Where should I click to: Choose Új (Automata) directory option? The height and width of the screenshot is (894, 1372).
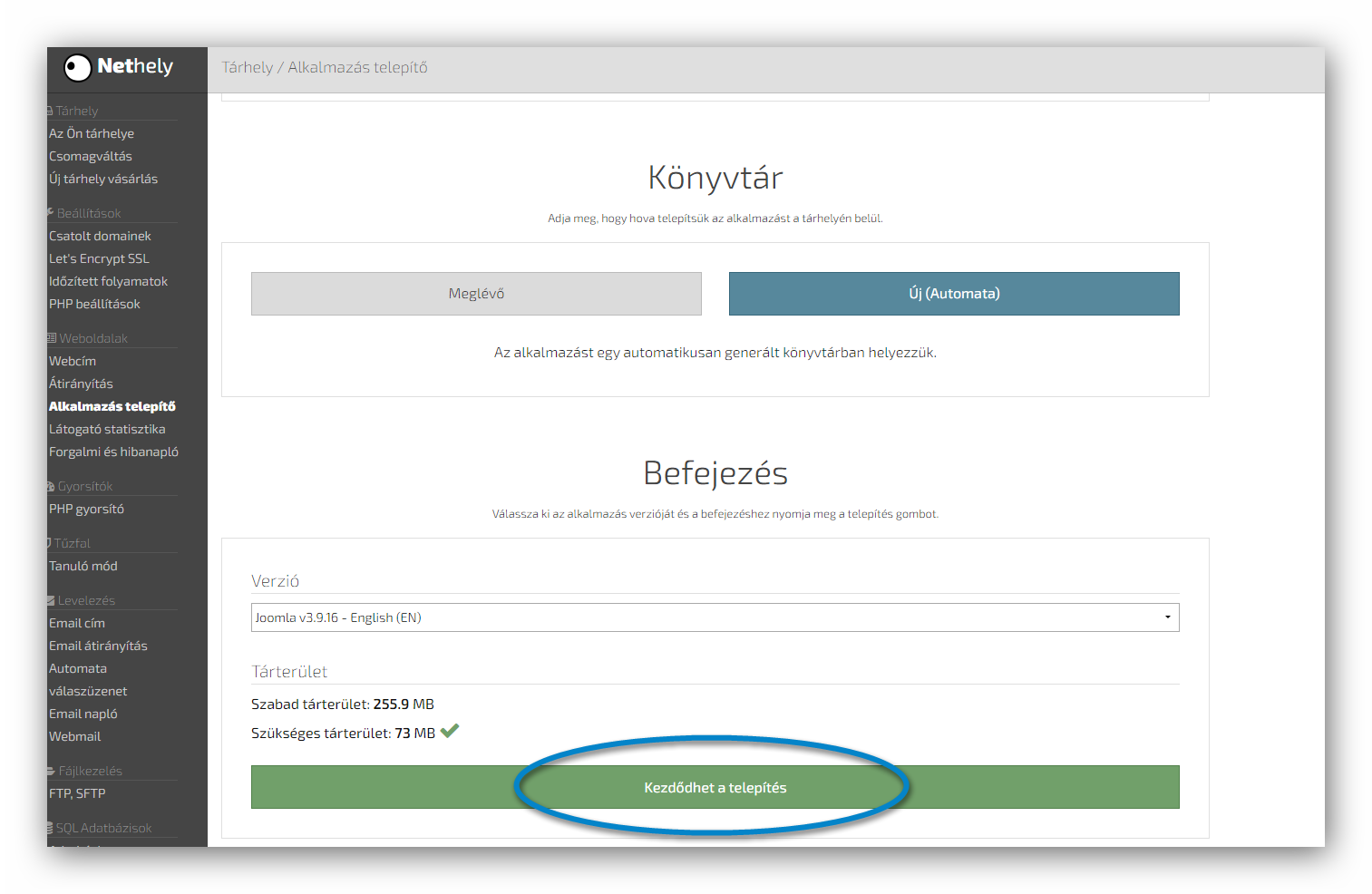point(954,294)
